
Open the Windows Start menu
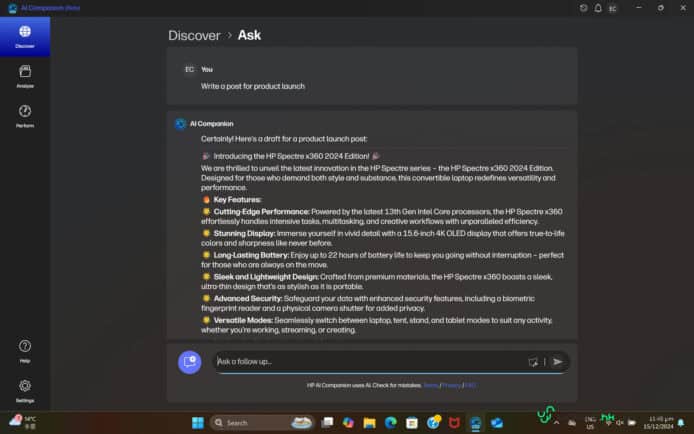coord(198,423)
